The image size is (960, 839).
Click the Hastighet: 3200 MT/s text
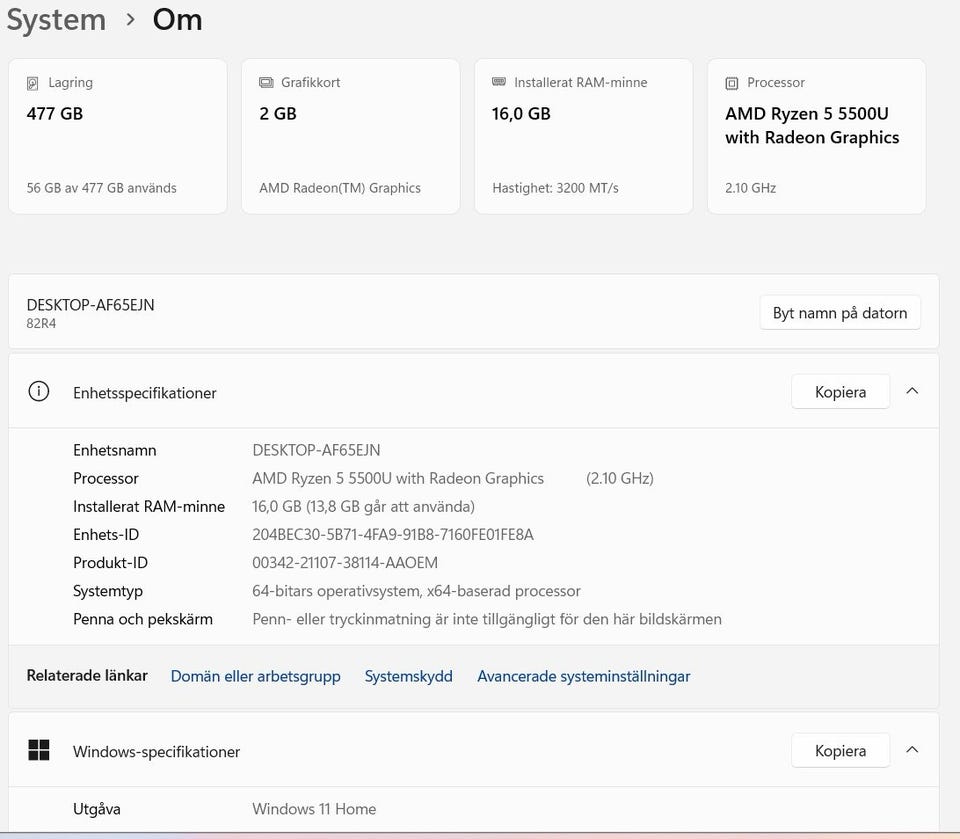point(555,188)
